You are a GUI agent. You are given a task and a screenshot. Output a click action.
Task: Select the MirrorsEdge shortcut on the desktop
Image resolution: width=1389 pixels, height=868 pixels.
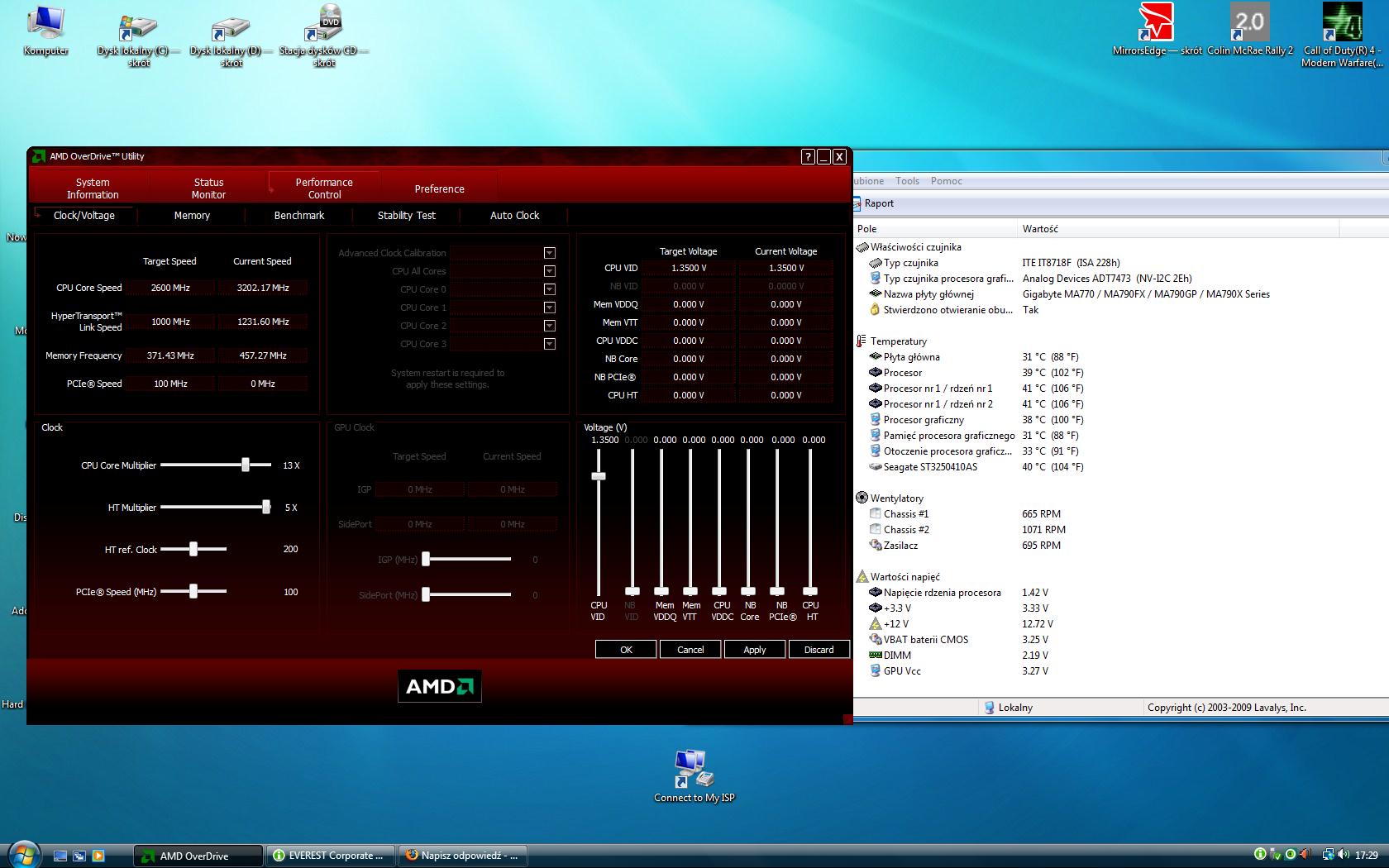1156,29
